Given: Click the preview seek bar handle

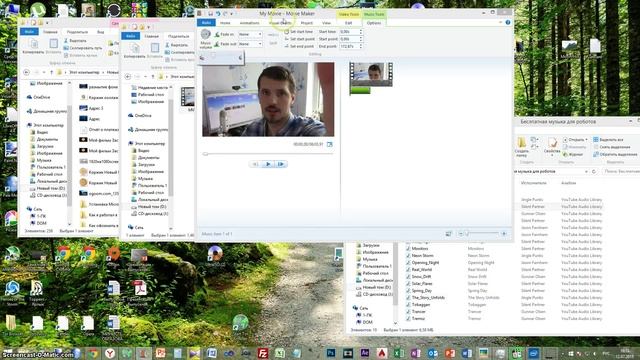Looking at the screenshot, I should (x=205, y=154).
